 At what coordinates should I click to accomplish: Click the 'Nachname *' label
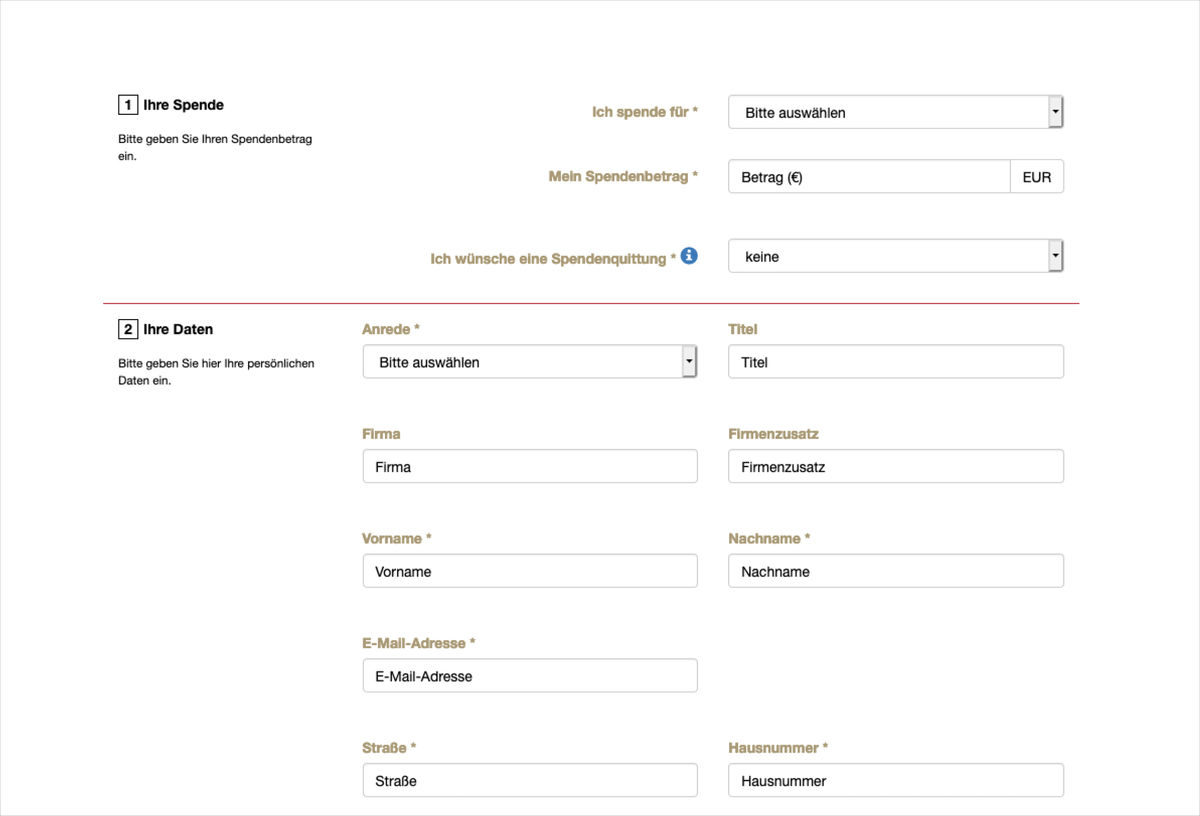coord(769,538)
